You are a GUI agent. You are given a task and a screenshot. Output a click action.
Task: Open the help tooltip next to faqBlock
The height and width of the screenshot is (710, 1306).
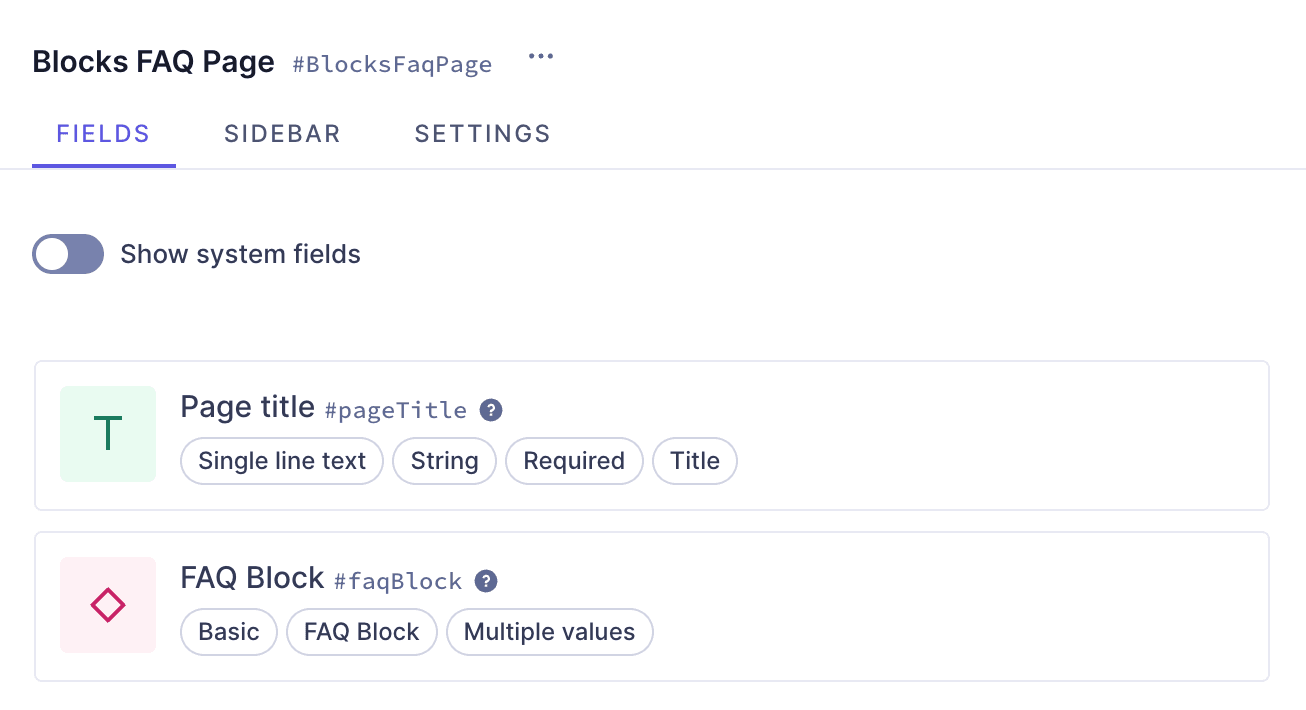click(x=486, y=581)
